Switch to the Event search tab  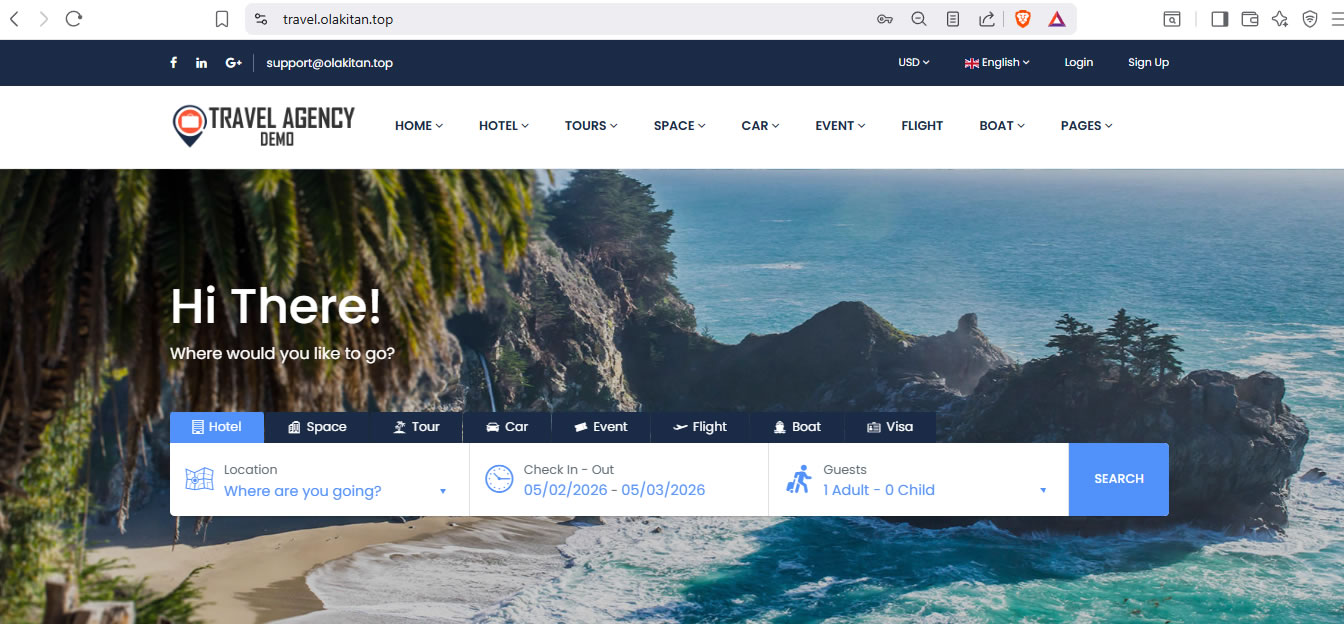601,427
